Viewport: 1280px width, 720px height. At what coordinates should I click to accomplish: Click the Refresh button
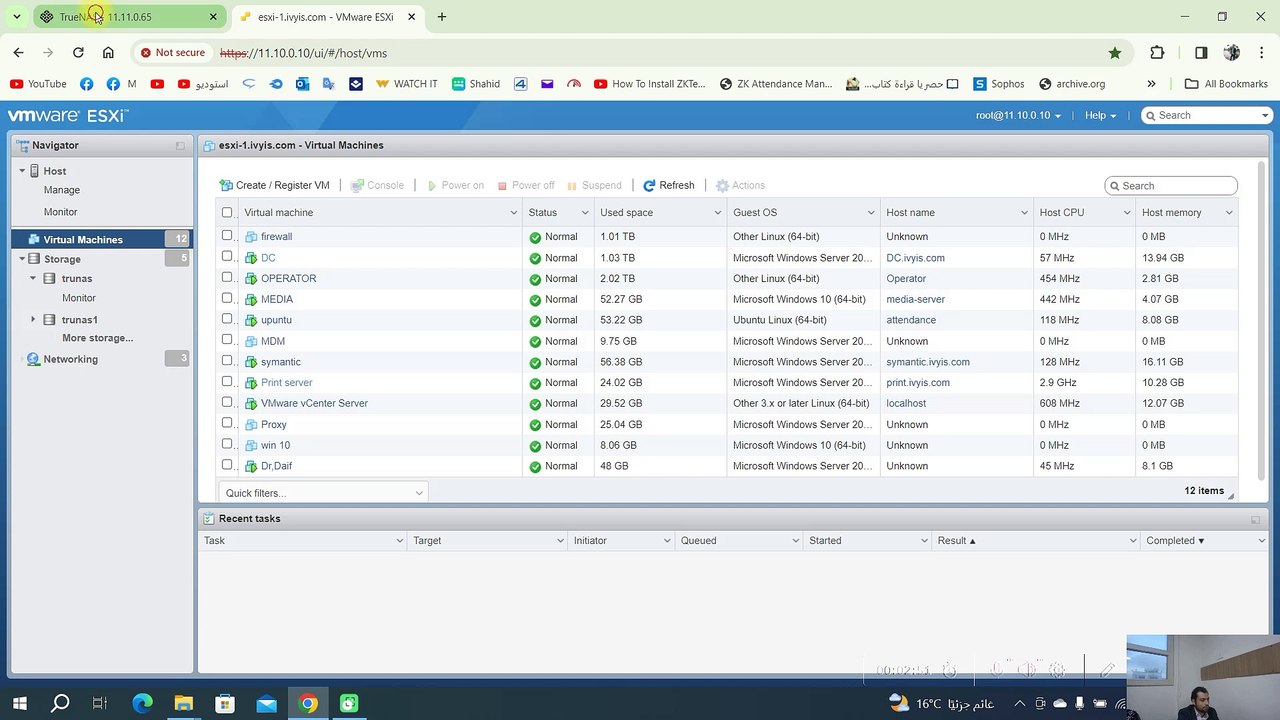click(669, 185)
